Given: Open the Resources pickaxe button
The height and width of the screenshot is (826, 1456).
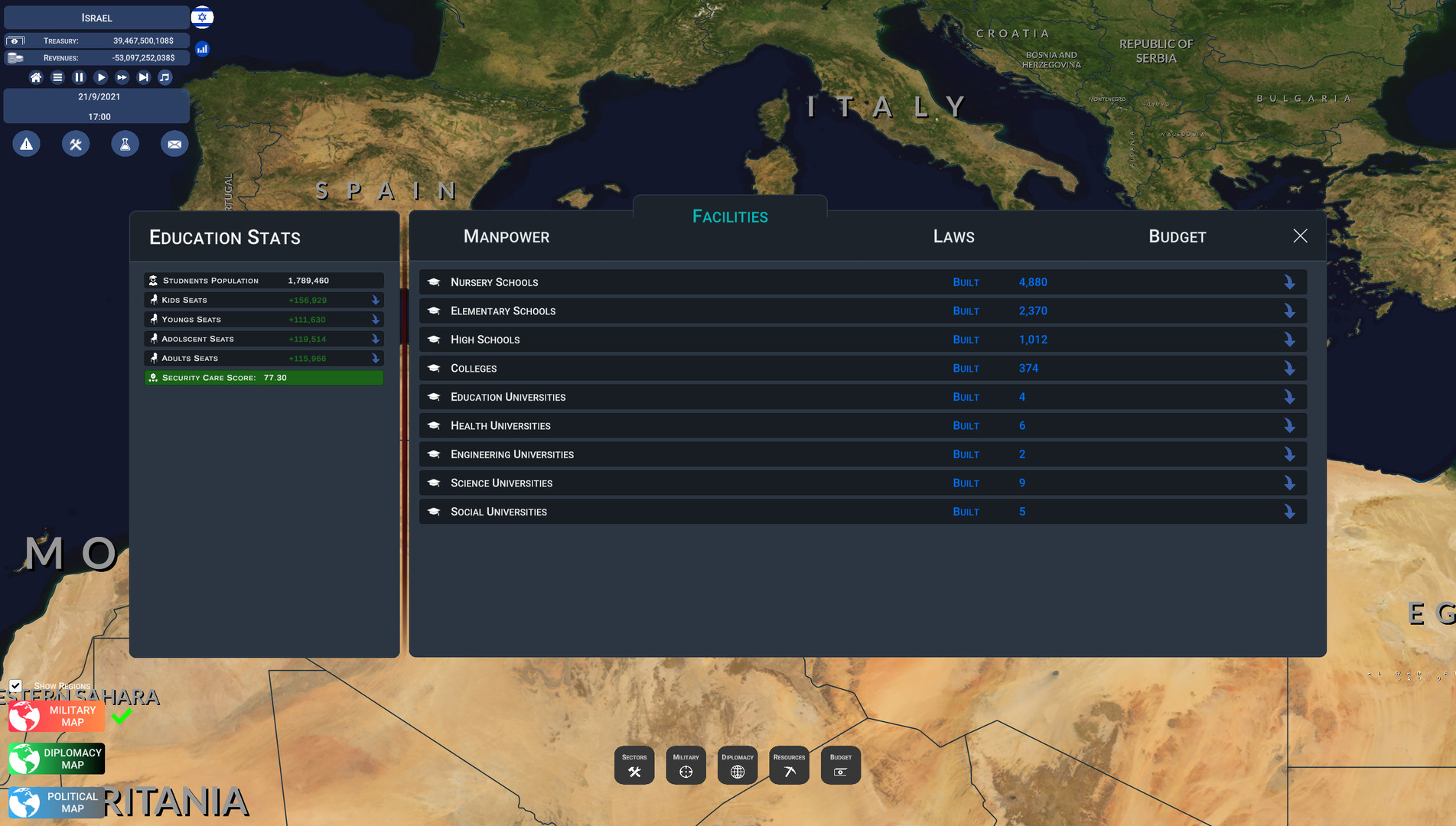Looking at the screenshot, I should (789, 765).
